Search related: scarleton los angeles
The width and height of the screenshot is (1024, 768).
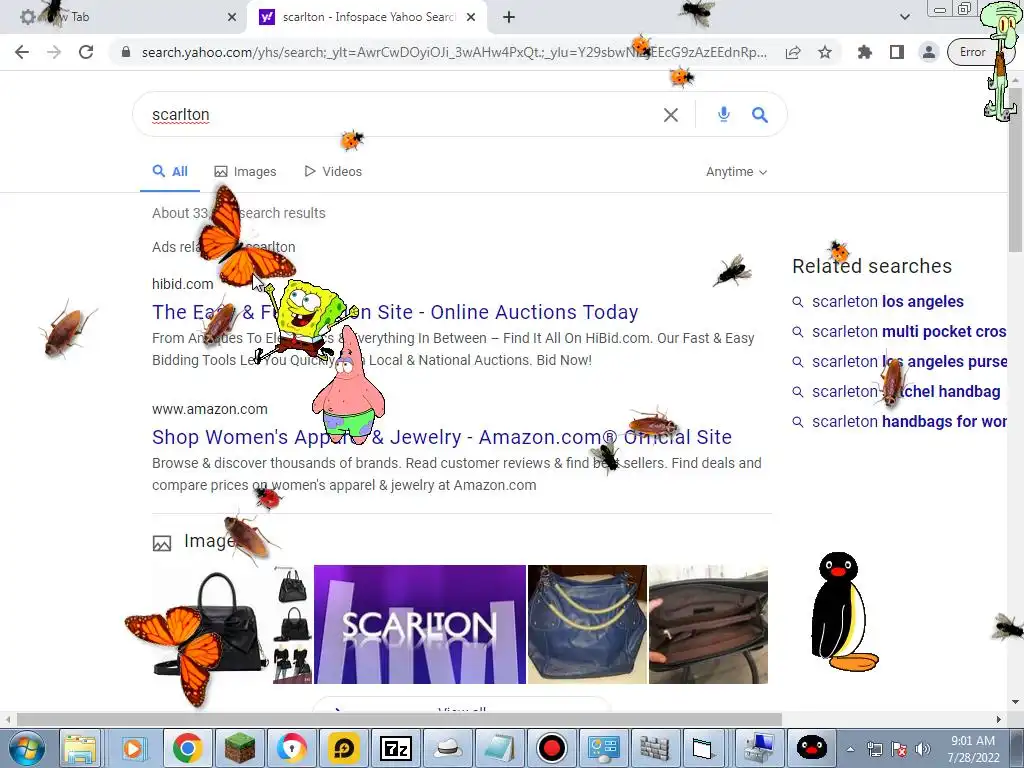pyautogui.click(x=888, y=302)
